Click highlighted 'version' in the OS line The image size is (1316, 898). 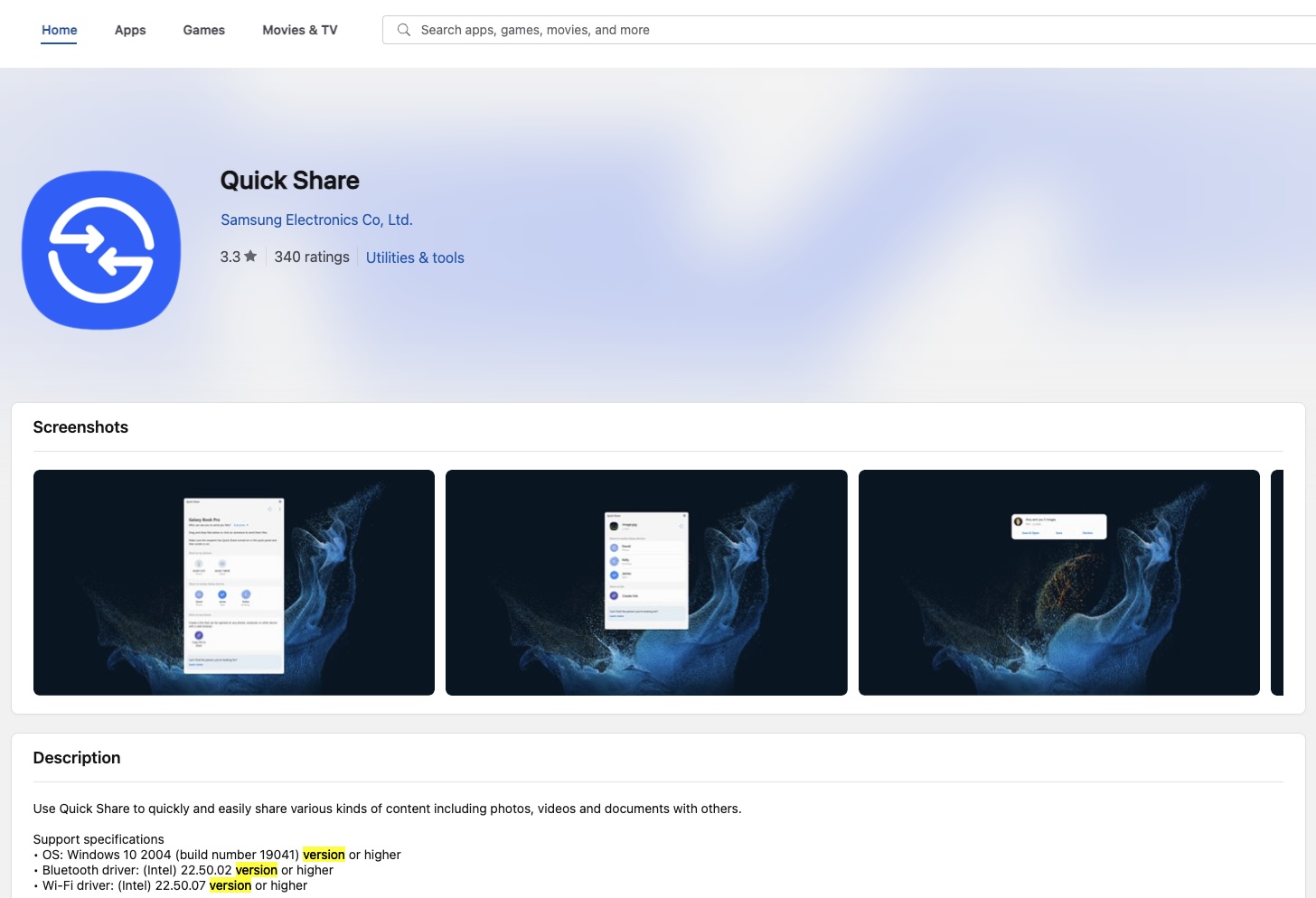324,855
